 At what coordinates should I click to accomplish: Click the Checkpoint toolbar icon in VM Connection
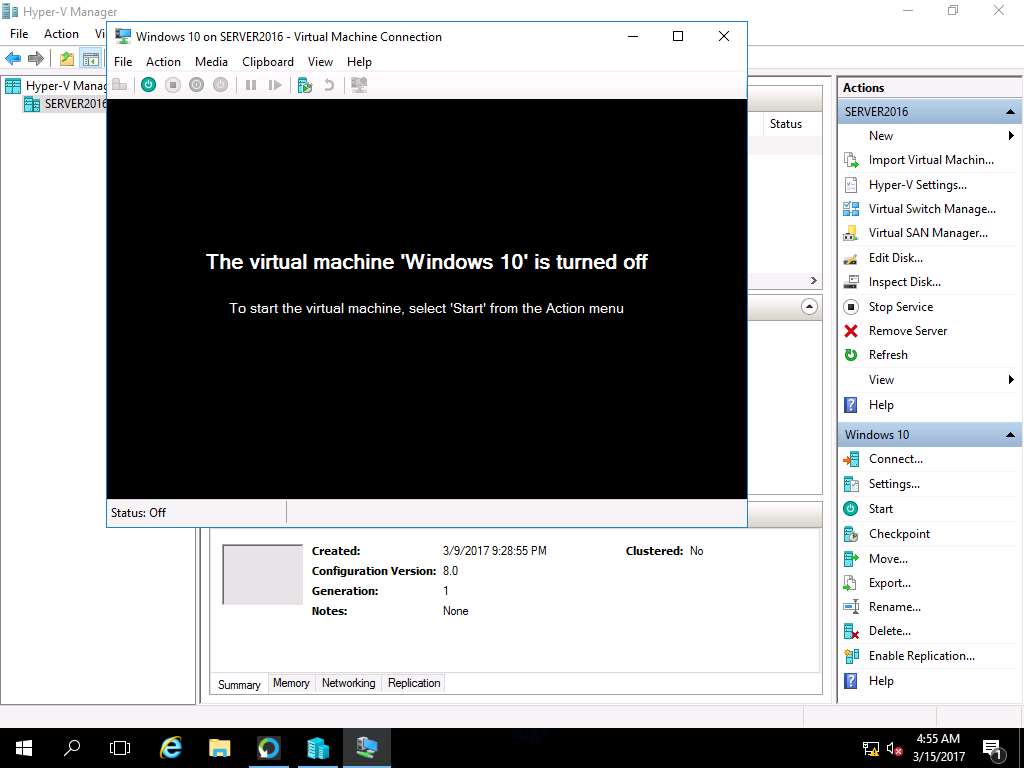pos(305,84)
